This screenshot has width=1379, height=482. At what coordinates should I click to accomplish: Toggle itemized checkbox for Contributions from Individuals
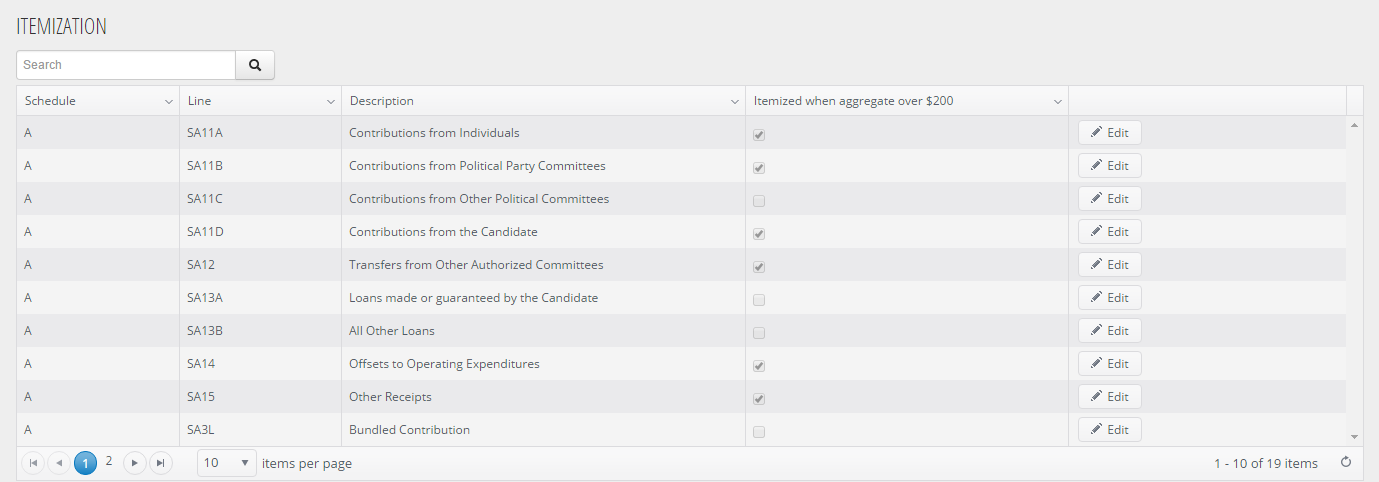tap(759, 134)
